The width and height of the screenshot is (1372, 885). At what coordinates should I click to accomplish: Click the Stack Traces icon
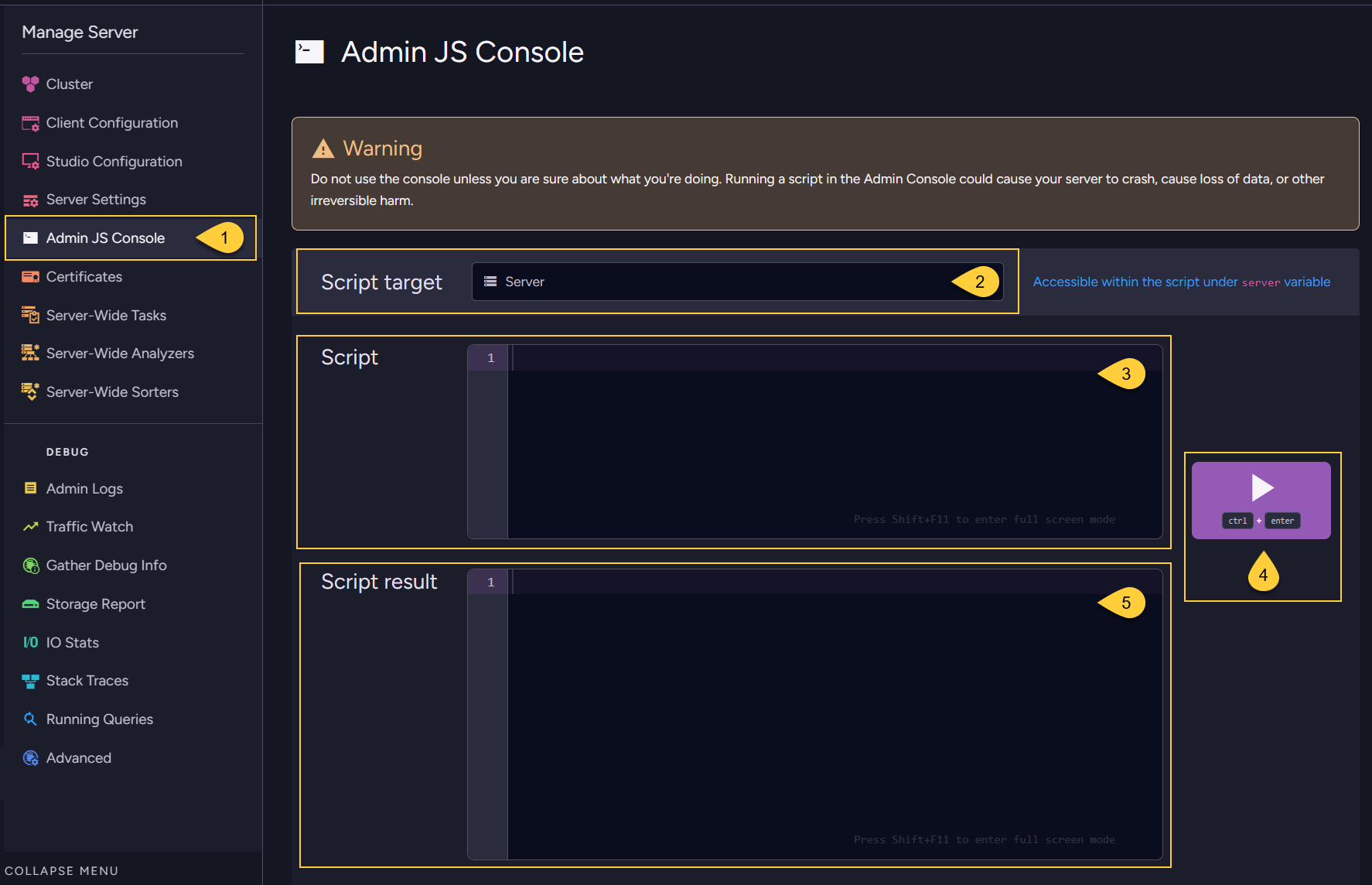[30, 680]
